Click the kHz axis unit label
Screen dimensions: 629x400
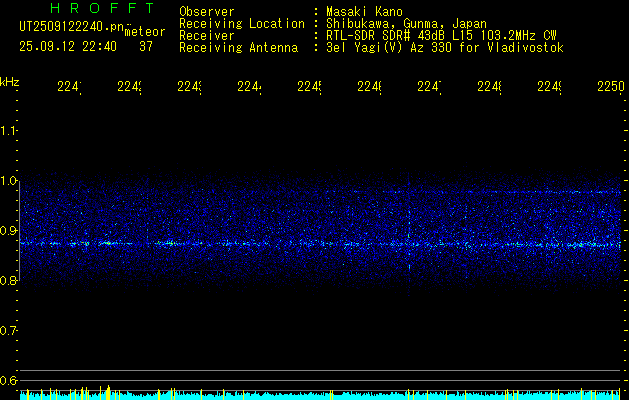tap(10, 82)
